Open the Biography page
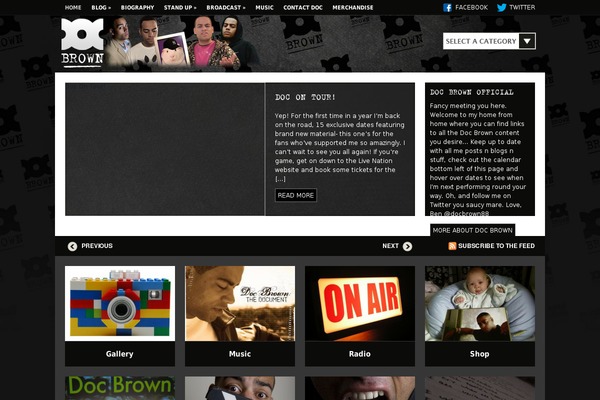Viewport: 600px width, 400px height. (137, 7)
